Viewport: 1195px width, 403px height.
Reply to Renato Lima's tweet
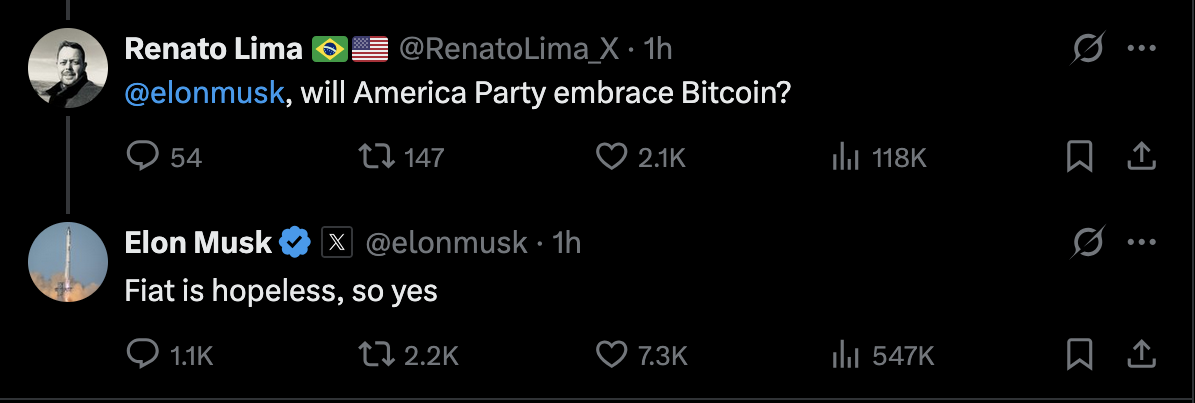(141, 158)
